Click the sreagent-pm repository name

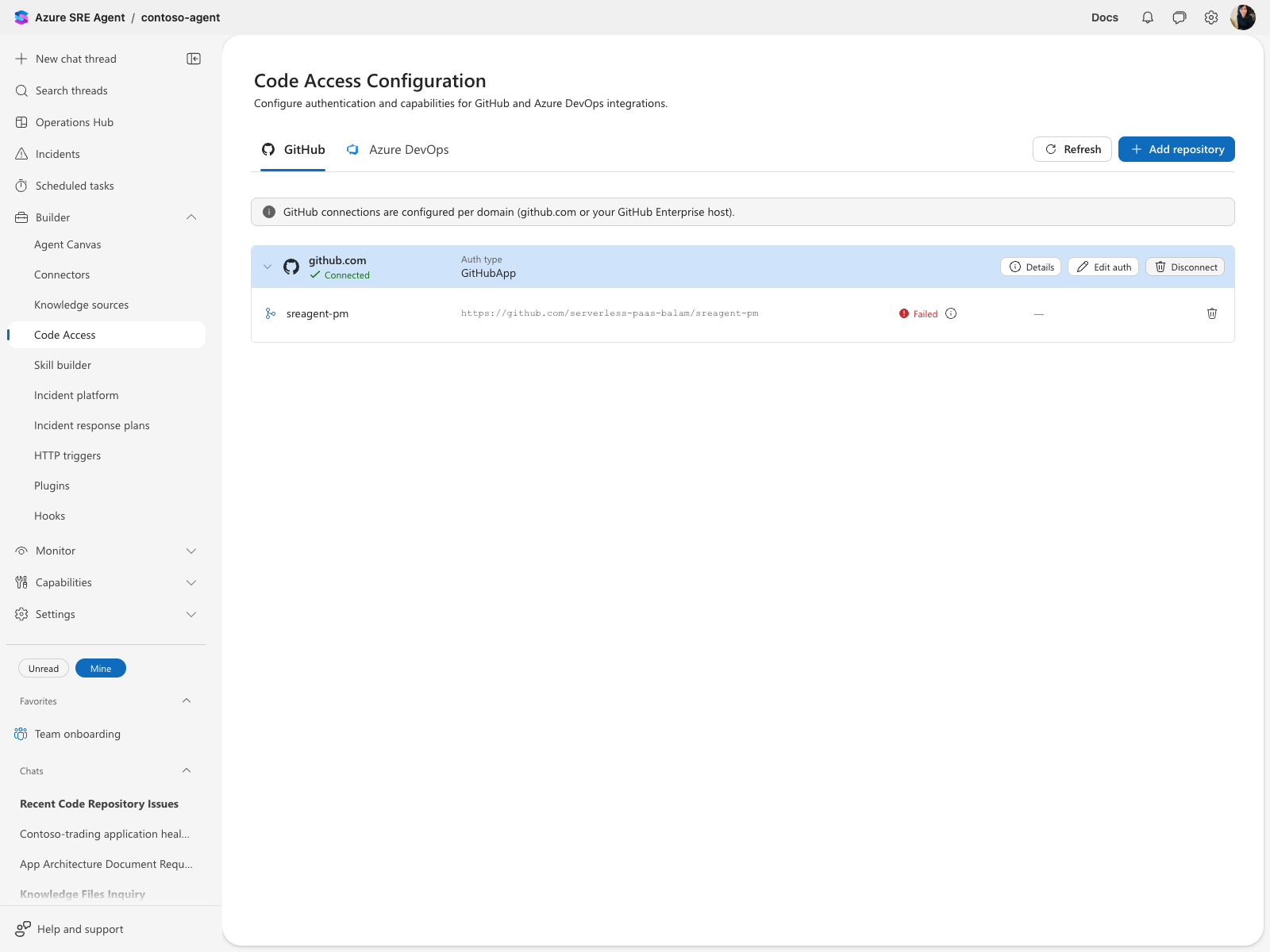coord(317,313)
